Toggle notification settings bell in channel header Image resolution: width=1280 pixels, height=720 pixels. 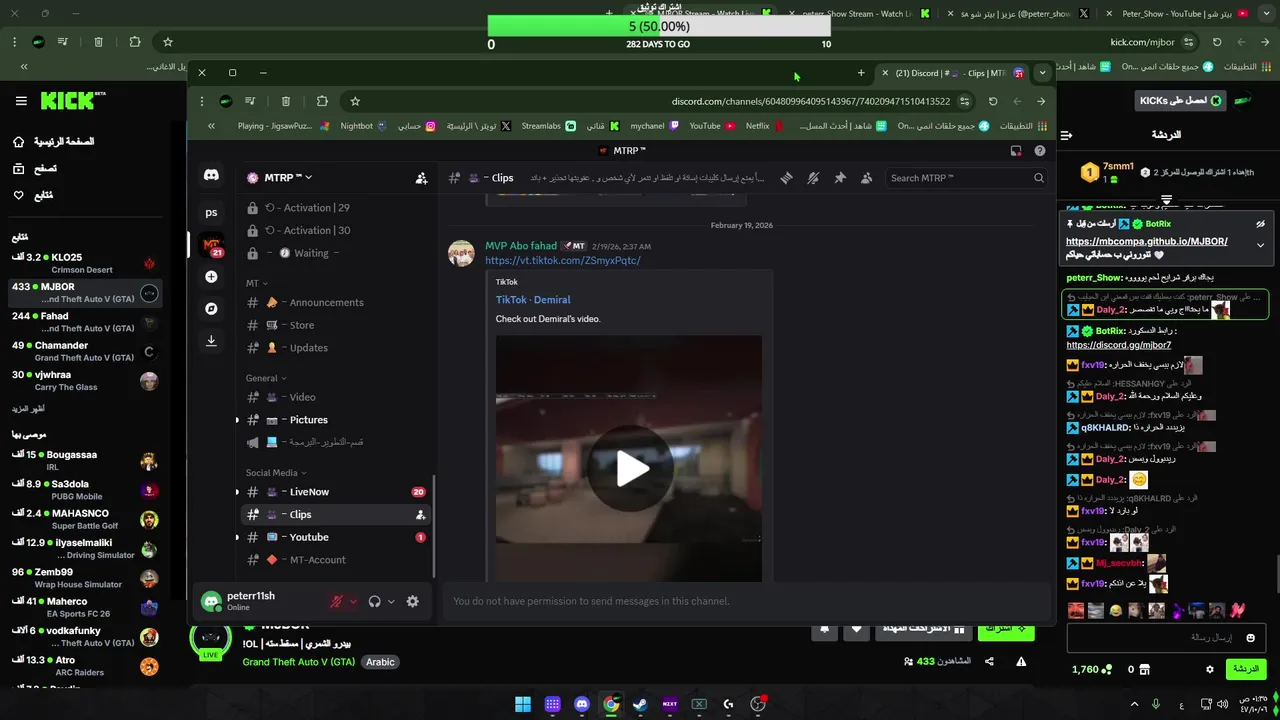coord(813,178)
